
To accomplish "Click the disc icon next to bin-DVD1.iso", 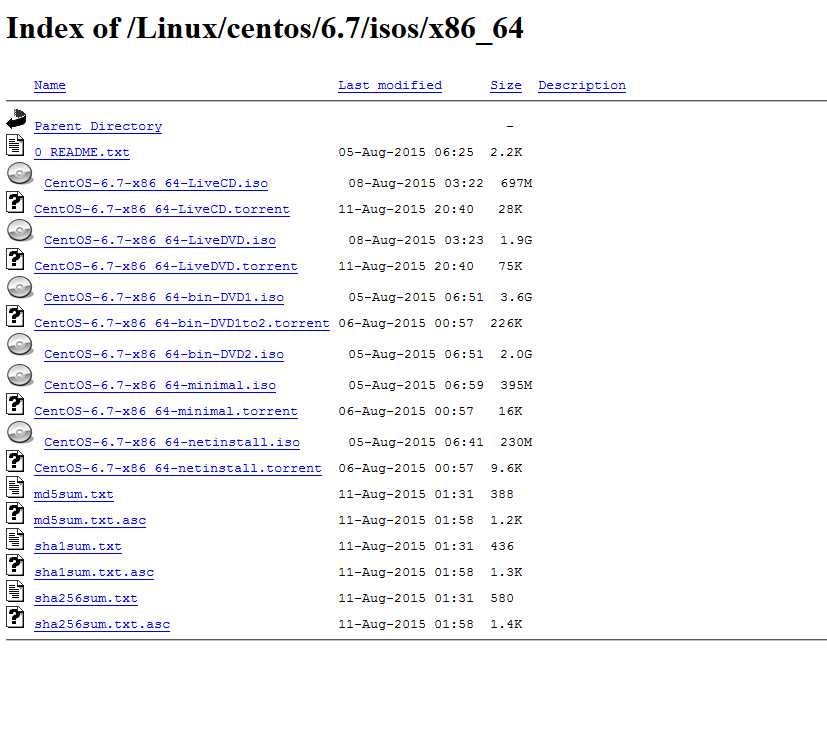I will [x=20, y=287].
